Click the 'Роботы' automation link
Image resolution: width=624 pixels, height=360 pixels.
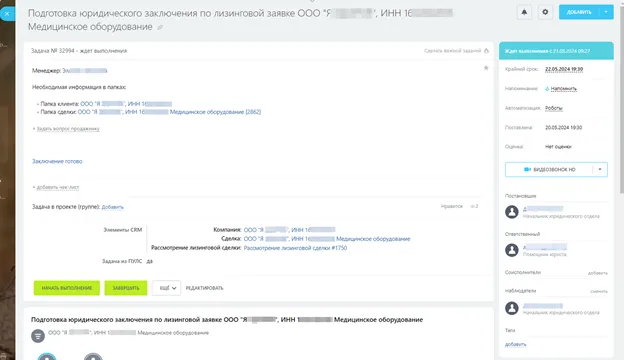(554, 108)
